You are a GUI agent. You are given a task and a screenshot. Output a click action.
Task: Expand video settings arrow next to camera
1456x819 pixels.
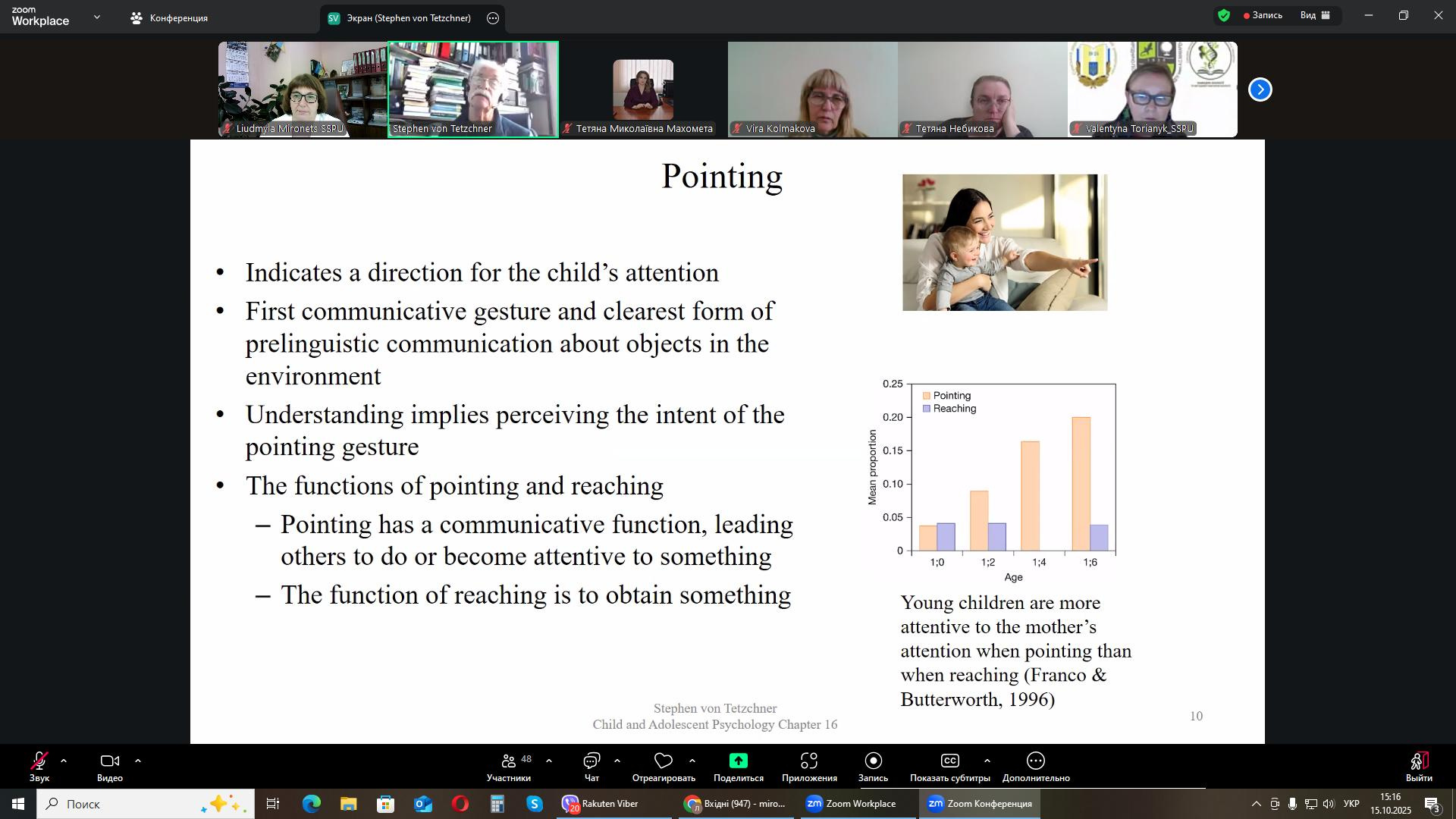pos(138,761)
